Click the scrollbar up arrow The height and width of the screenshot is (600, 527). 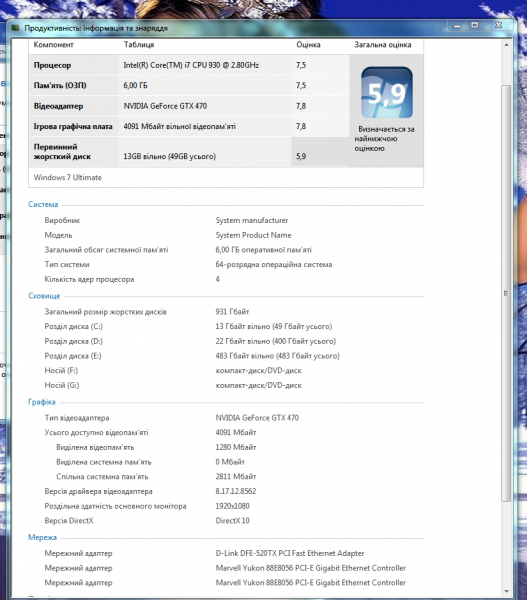506,45
